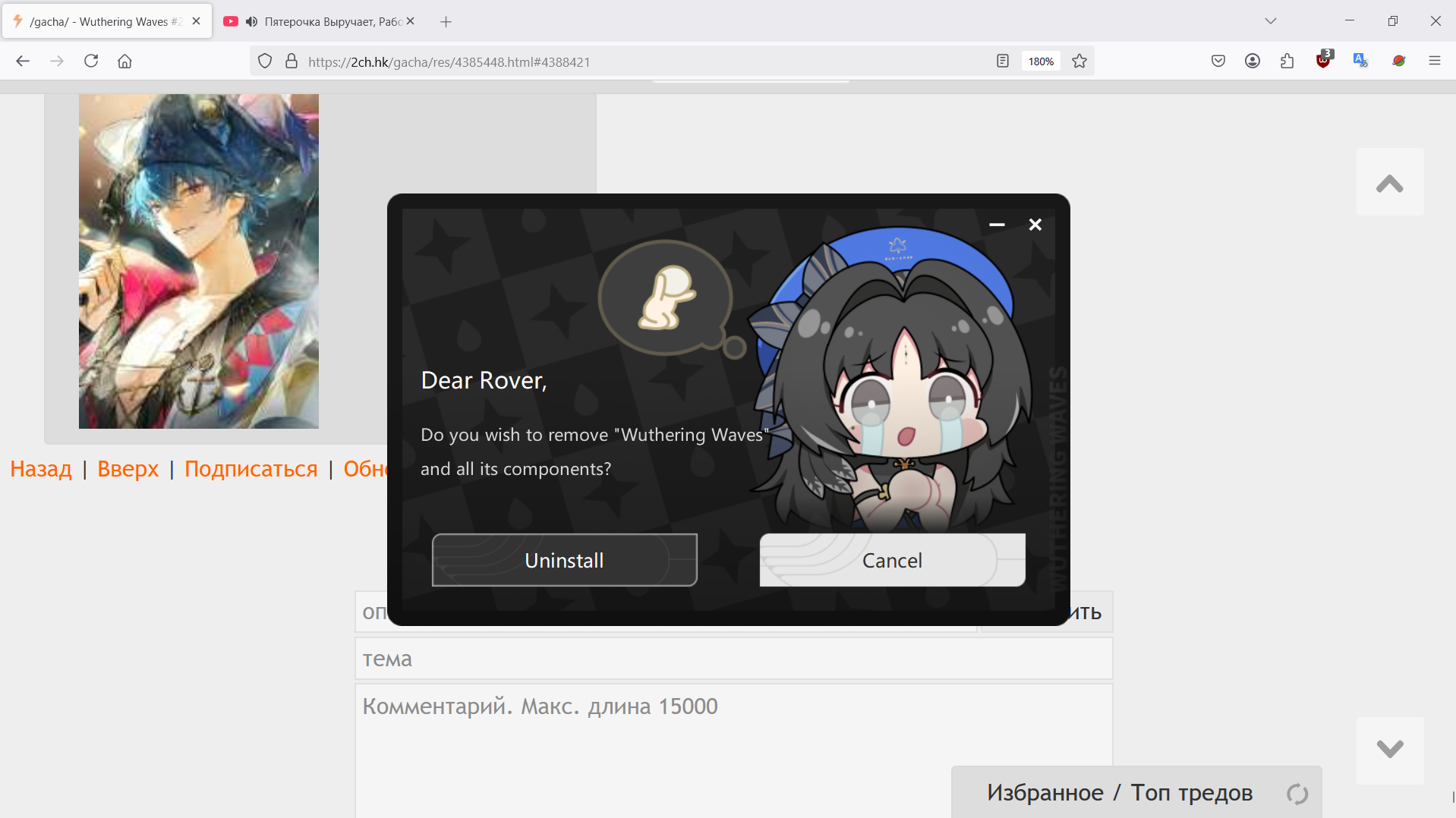1456x818 pixels.
Task: Open a new browser tab
Action: pos(446,21)
